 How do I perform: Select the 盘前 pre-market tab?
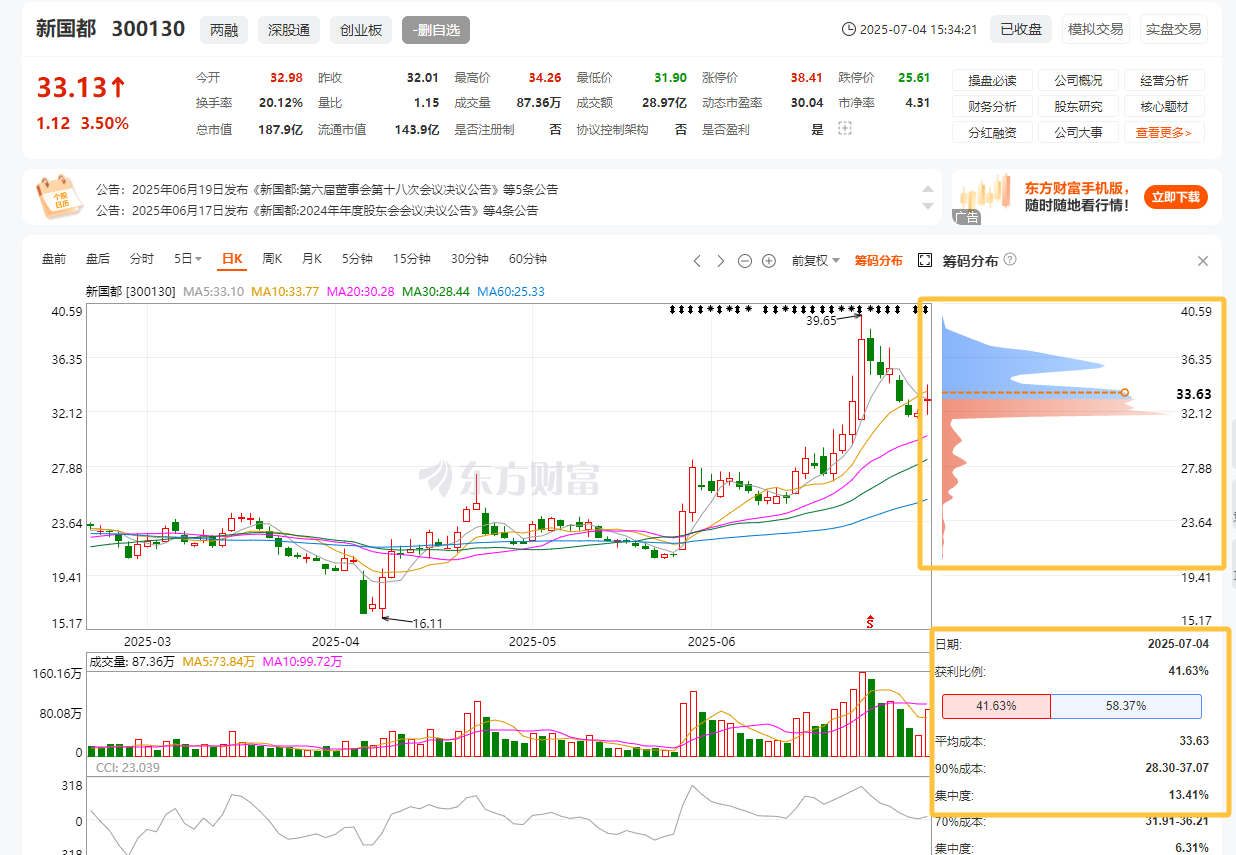click(x=54, y=259)
